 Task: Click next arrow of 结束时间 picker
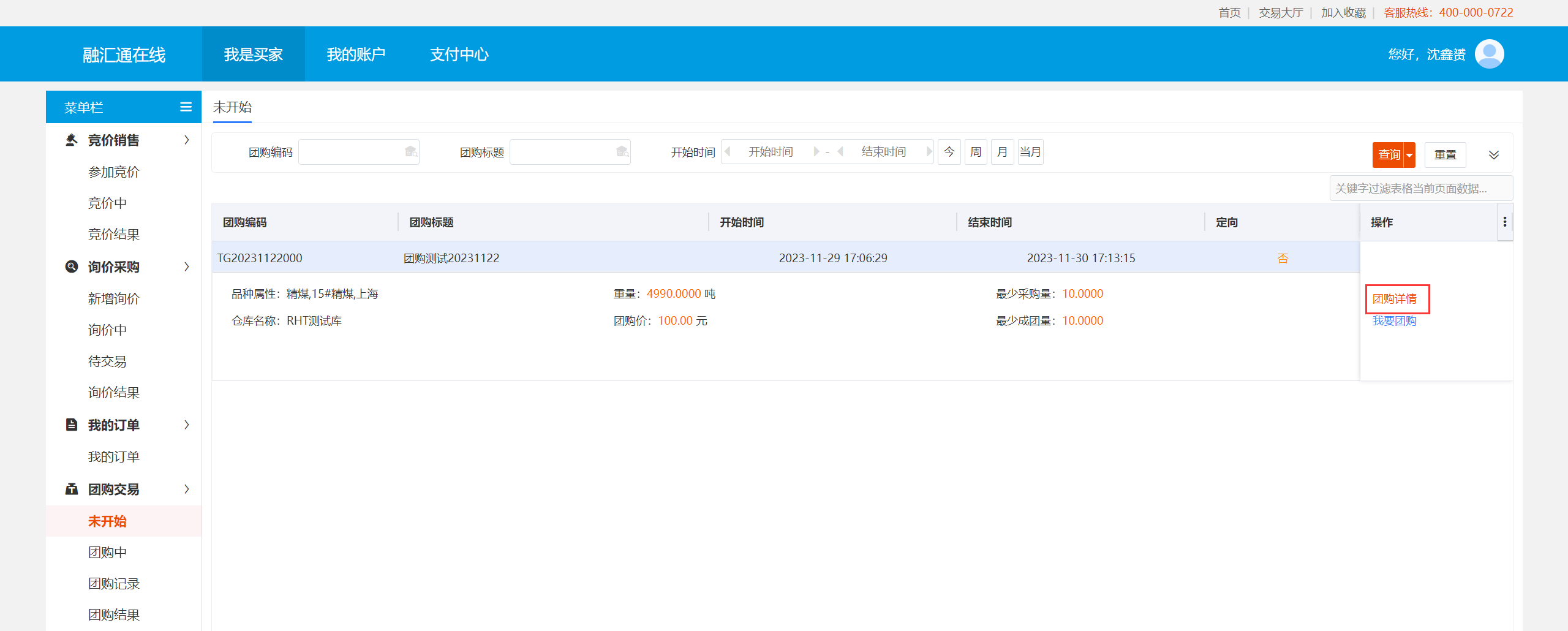point(929,151)
